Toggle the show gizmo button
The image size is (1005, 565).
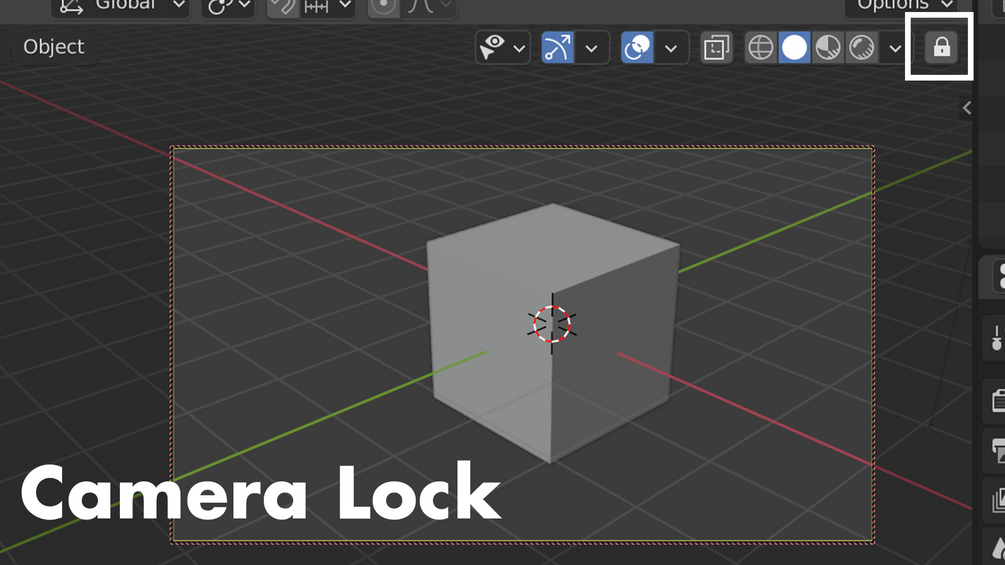pyautogui.click(x=558, y=47)
